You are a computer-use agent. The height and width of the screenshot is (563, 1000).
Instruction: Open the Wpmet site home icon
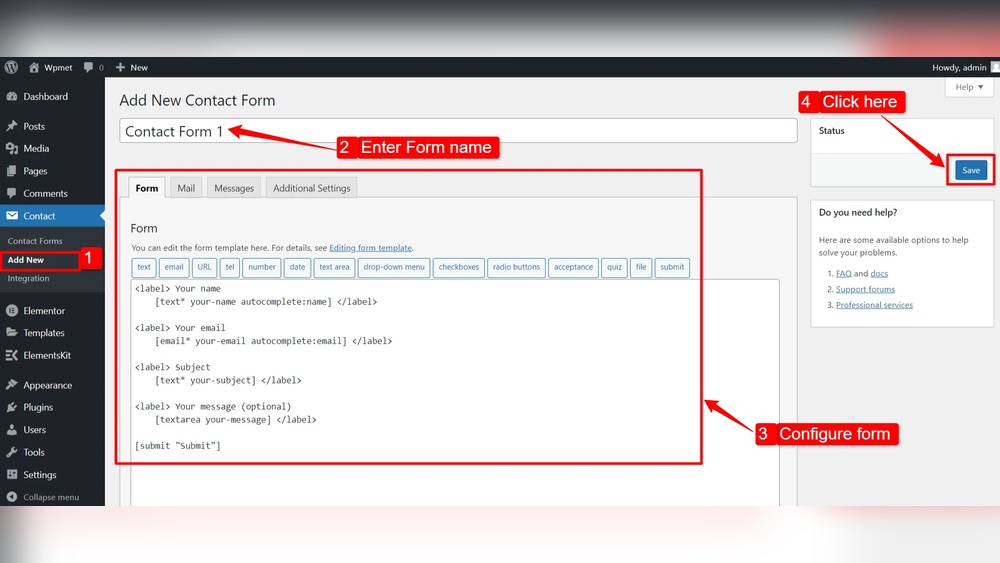pyautogui.click(x=34, y=67)
